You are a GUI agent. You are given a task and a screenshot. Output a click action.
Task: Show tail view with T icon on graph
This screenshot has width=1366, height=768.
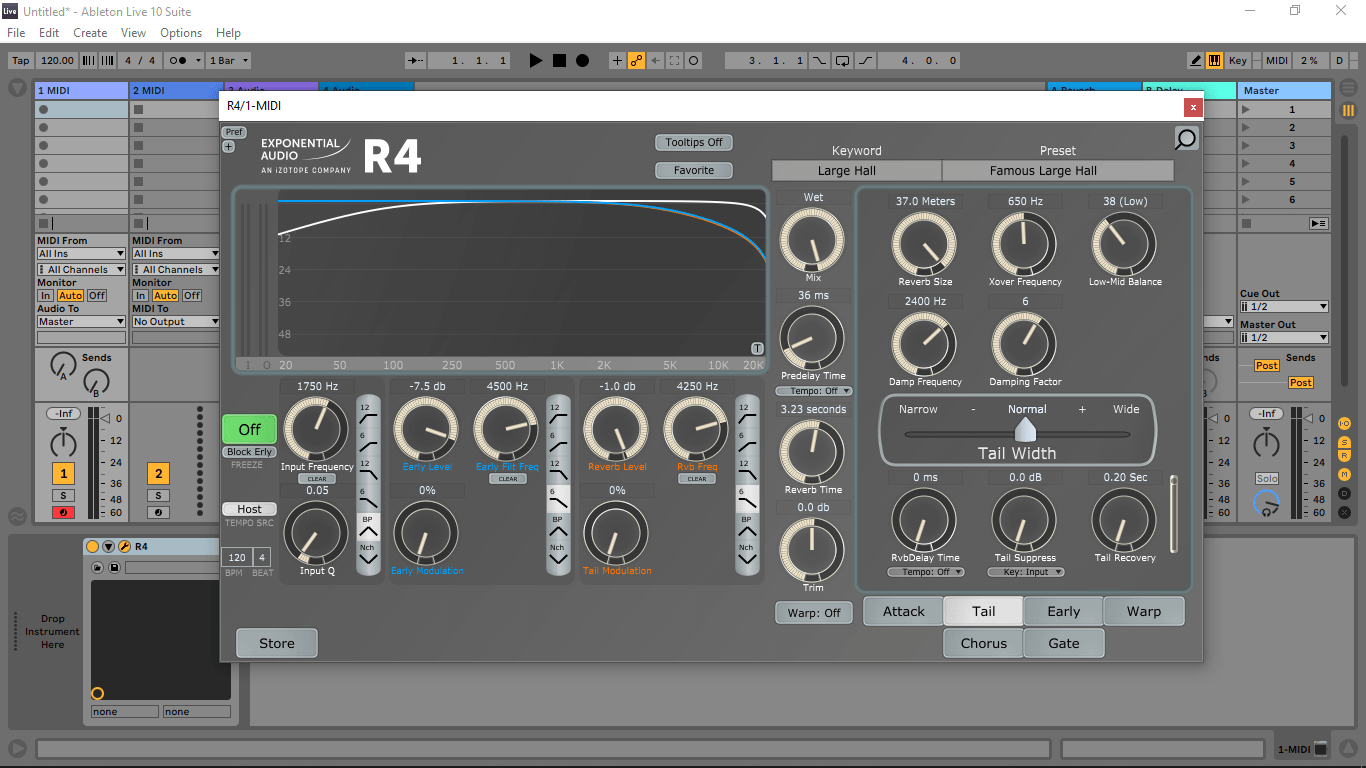coord(757,348)
